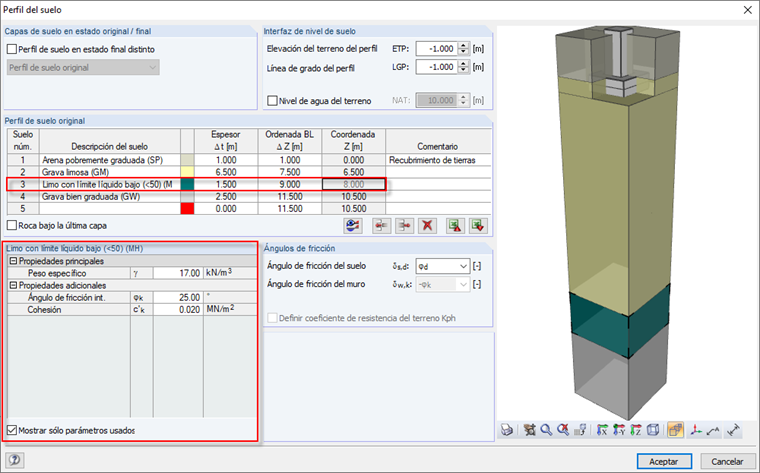
Task: Click the dimension line icon
Action: [x=734, y=429]
